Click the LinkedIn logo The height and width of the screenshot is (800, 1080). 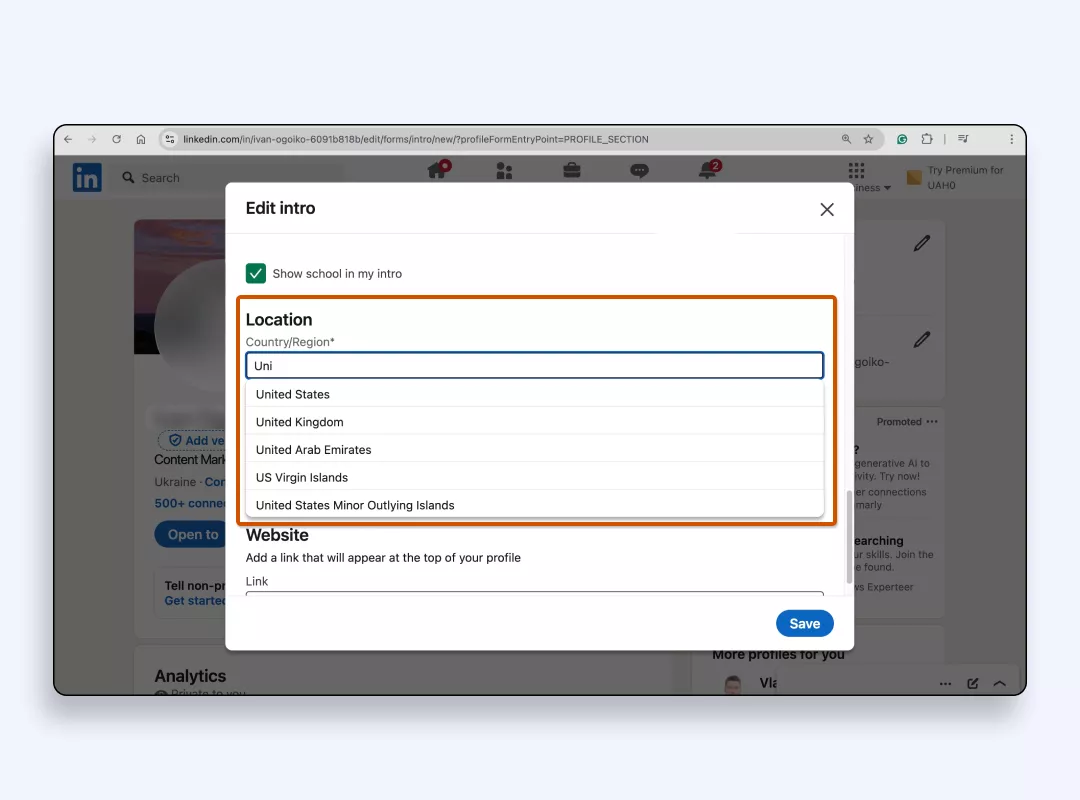(x=87, y=177)
